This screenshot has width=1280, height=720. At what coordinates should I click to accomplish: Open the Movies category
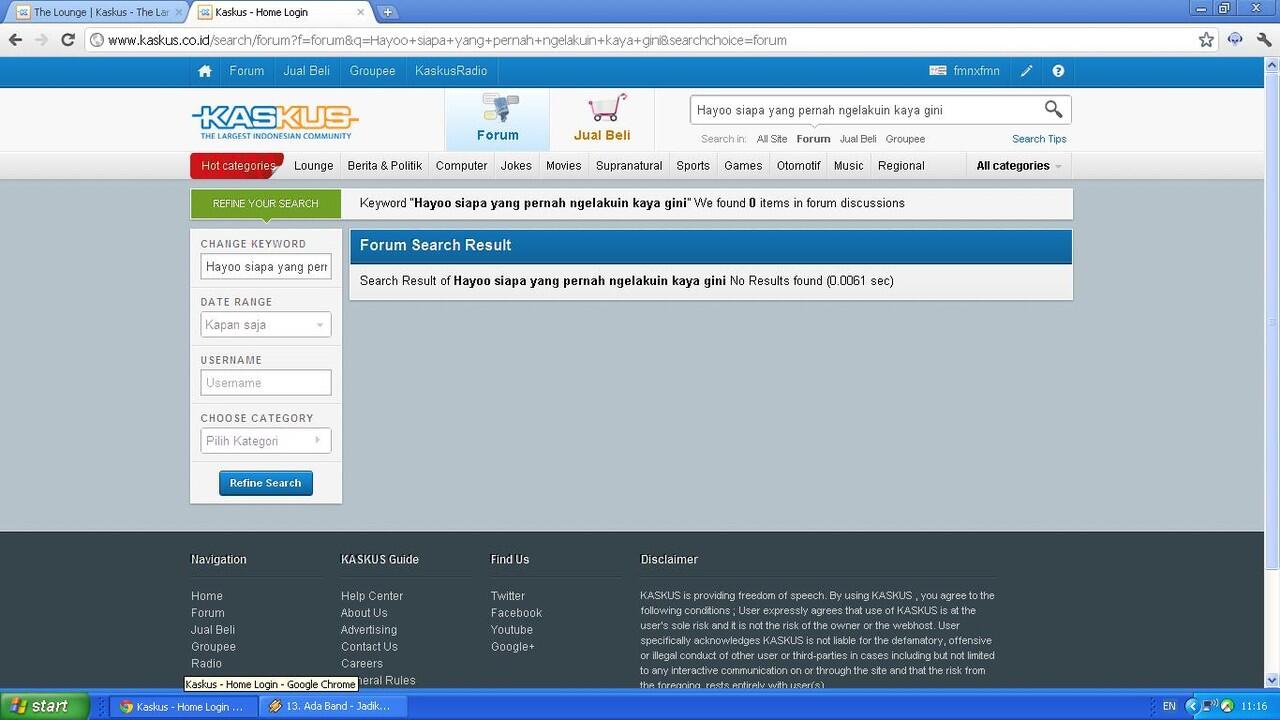[x=563, y=166]
